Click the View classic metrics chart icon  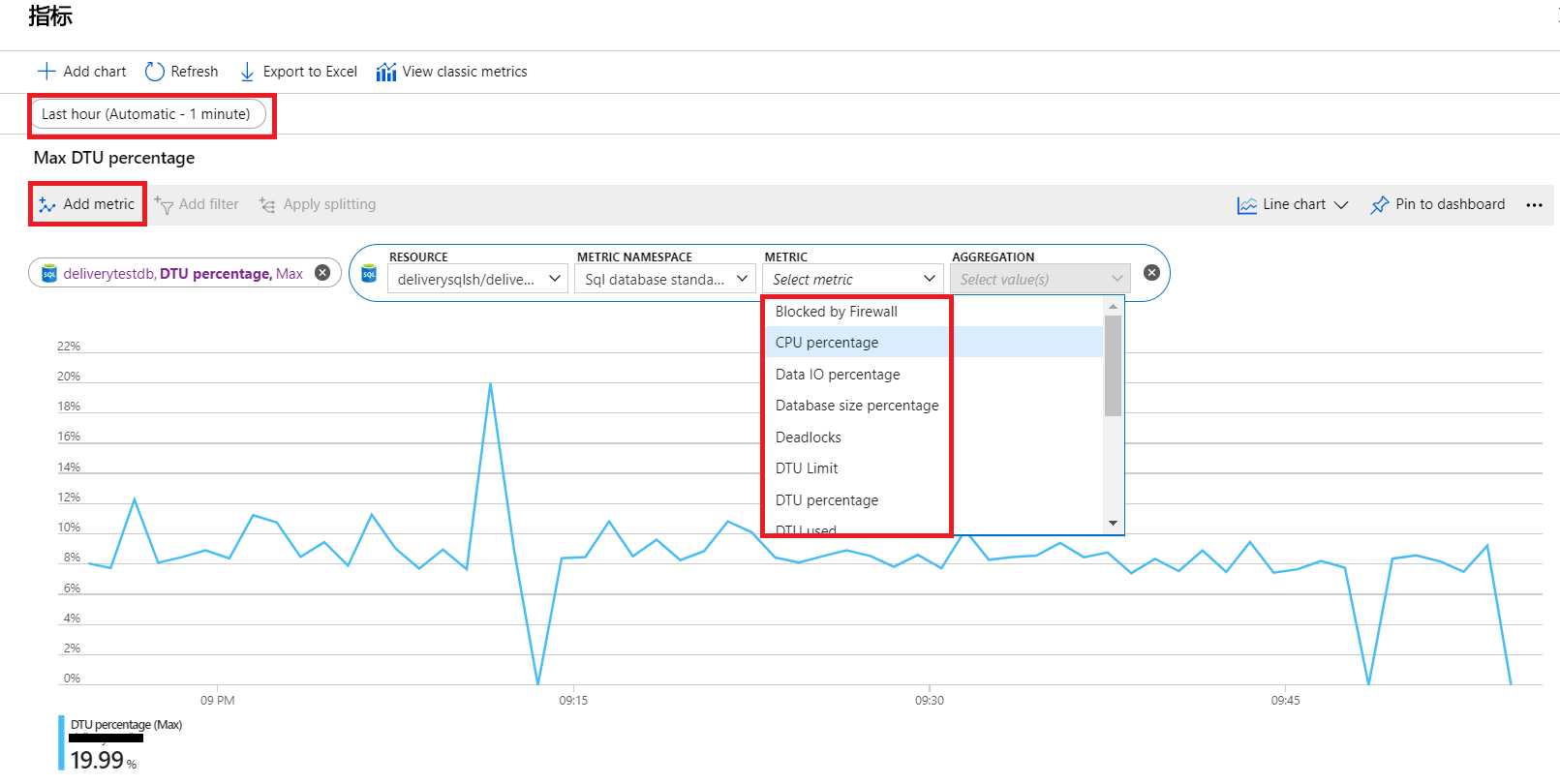click(386, 72)
